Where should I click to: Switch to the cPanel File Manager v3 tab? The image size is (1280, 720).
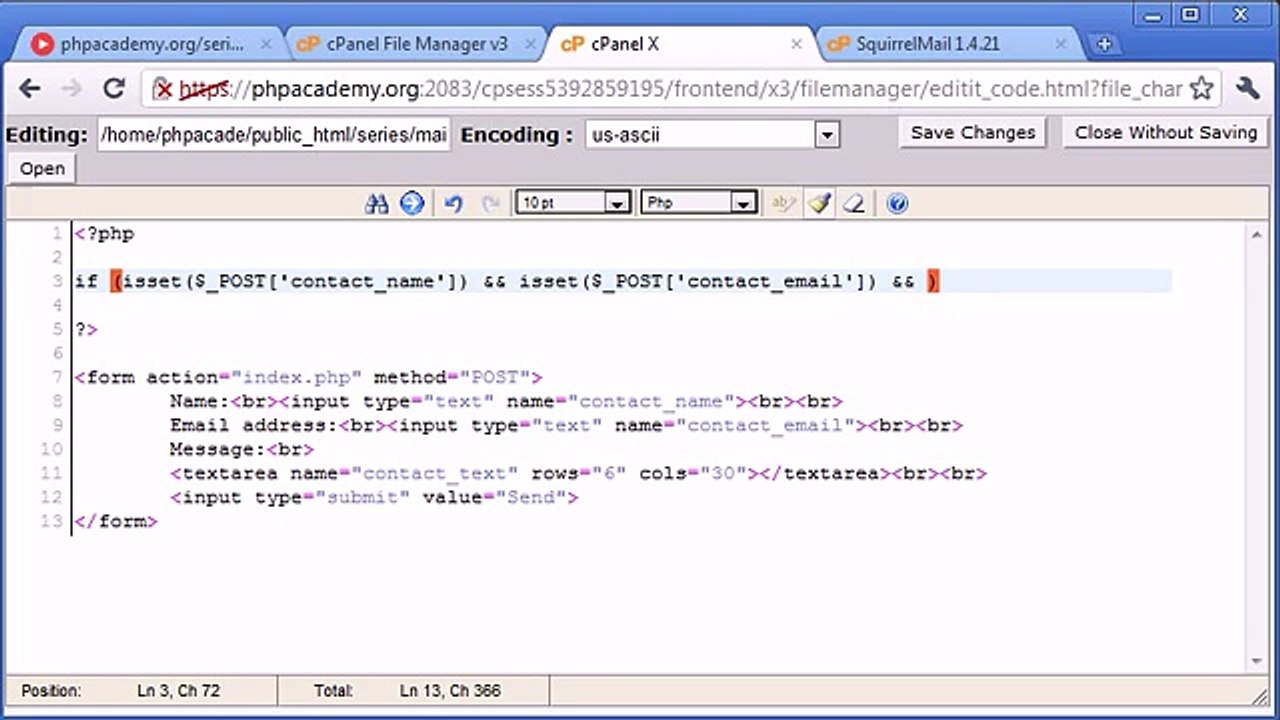(x=416, y=44)
